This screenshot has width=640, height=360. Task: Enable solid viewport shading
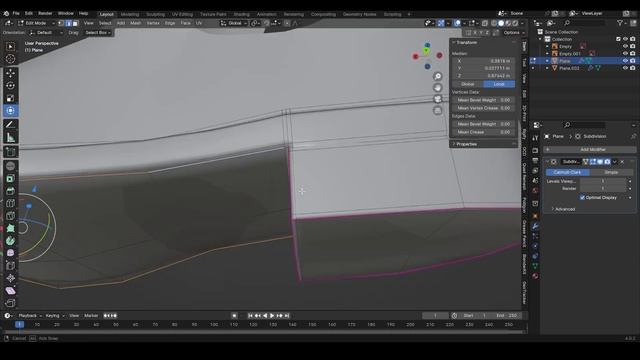tap(501, 23)
